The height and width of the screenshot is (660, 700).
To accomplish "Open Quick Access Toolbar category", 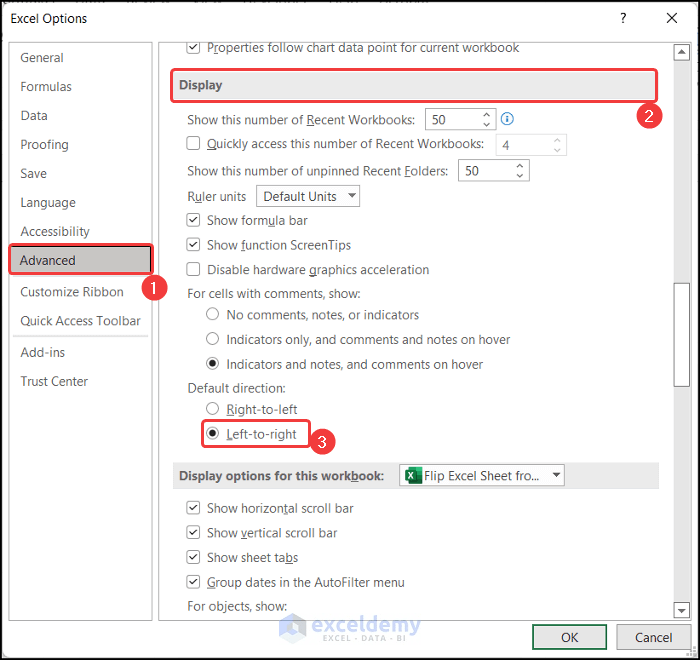I will click(x=80, y=321).
